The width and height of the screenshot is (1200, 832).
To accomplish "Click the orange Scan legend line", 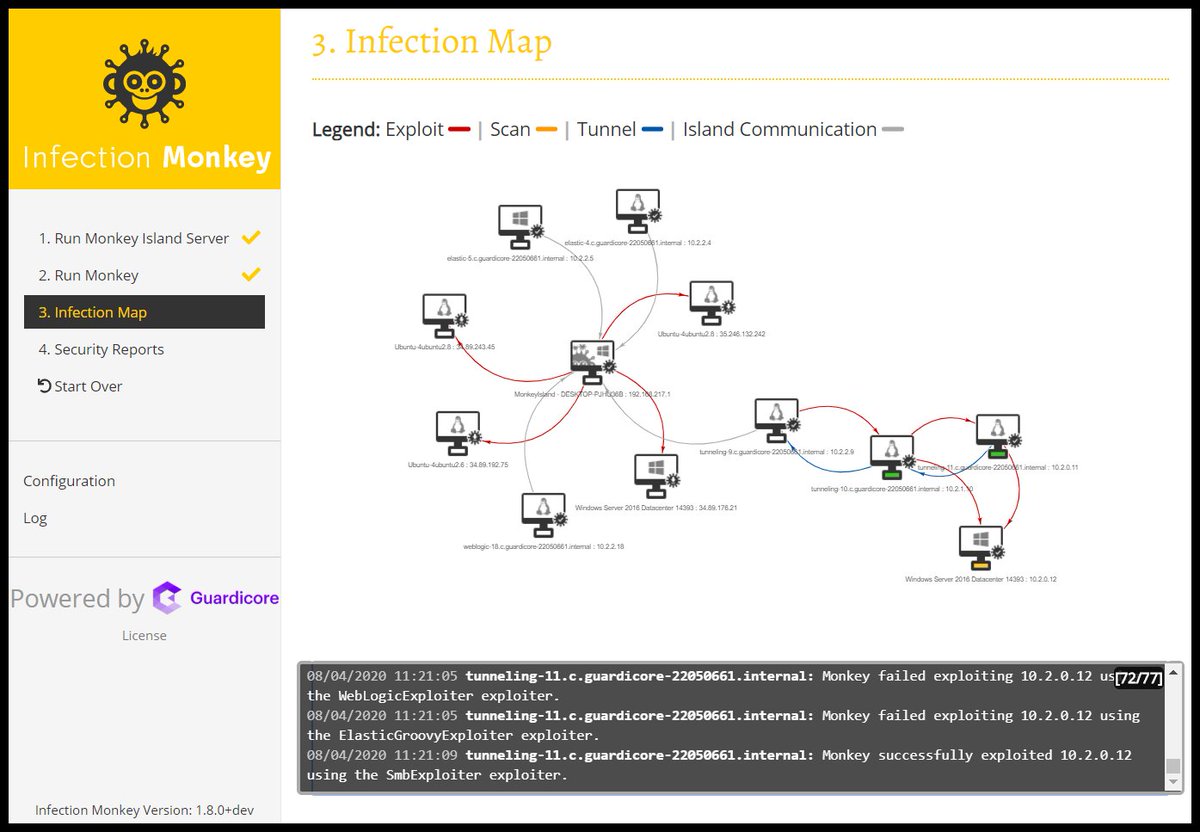I will 547,130.
